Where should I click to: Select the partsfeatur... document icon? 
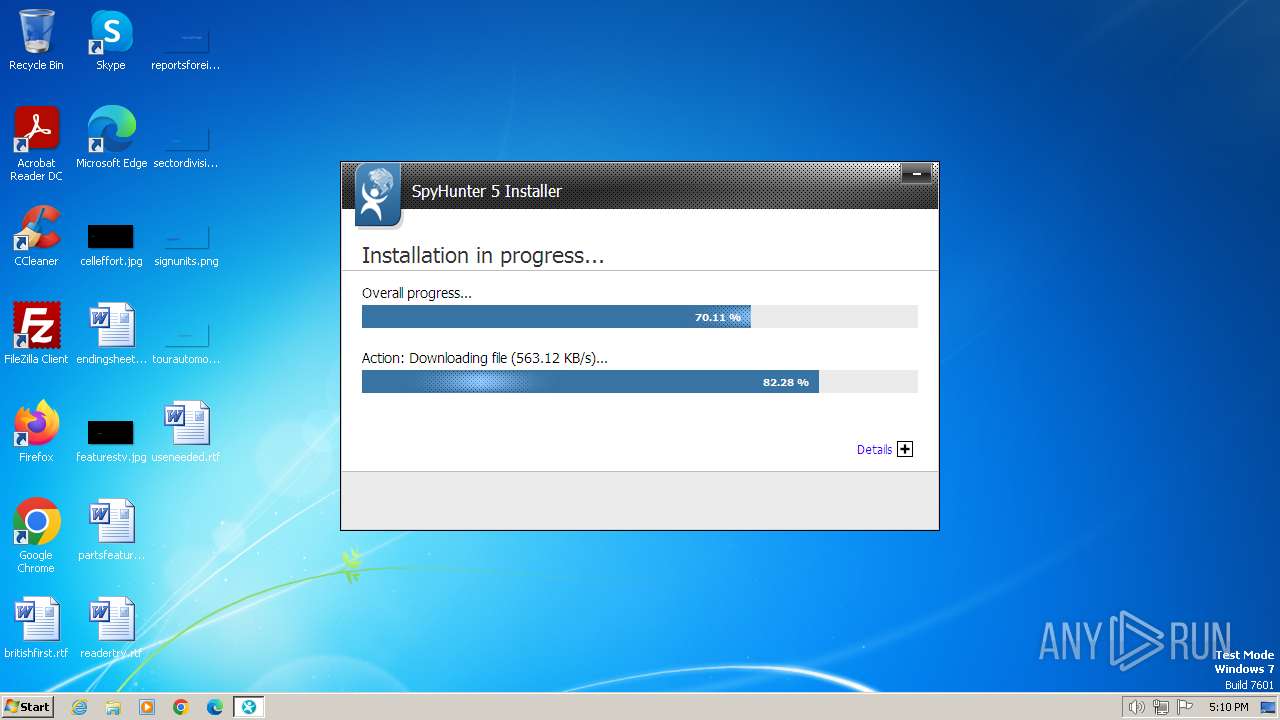point(111,530)
